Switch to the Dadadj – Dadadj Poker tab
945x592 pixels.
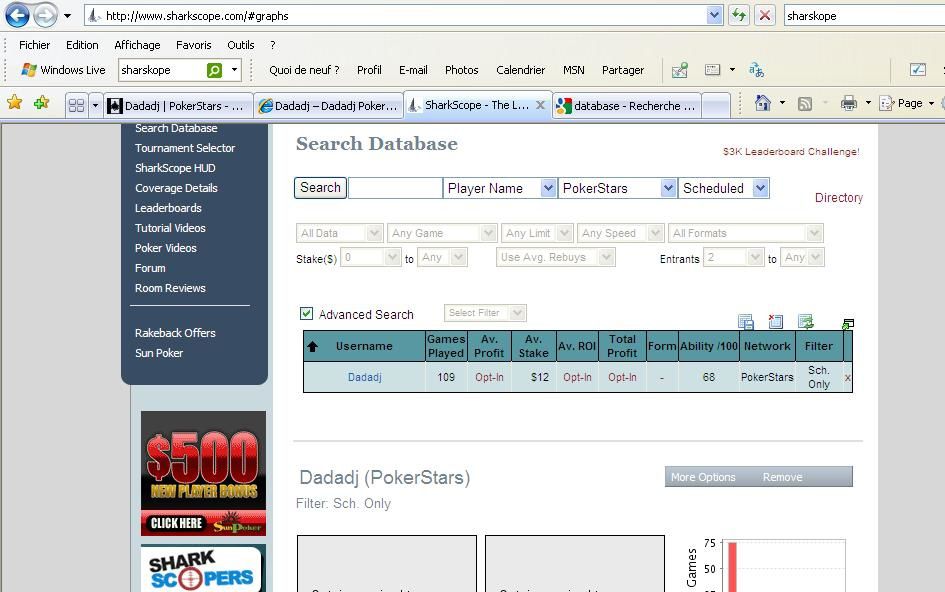pyautogui.click(x=328, y=105)
